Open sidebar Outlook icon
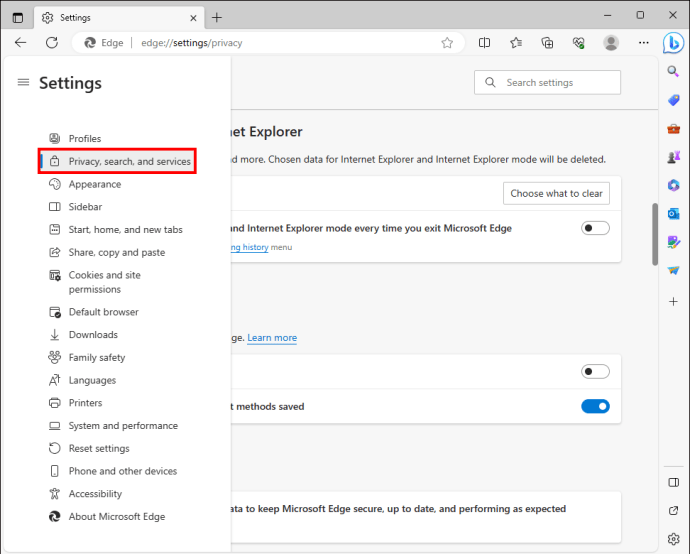Screen dimensions: 690x554 click(673, 214)
